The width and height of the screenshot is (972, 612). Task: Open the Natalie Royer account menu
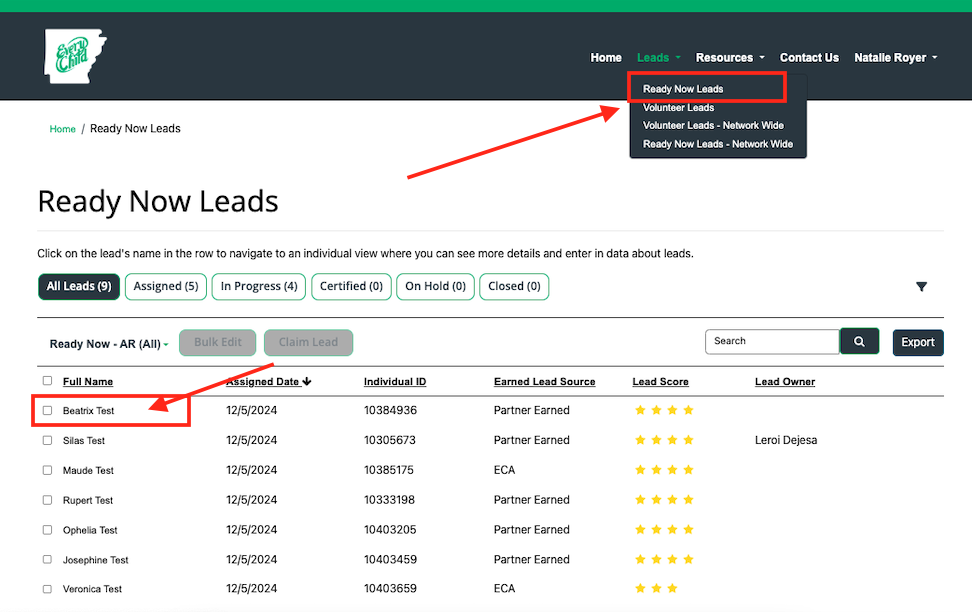[x=895, y=58]
